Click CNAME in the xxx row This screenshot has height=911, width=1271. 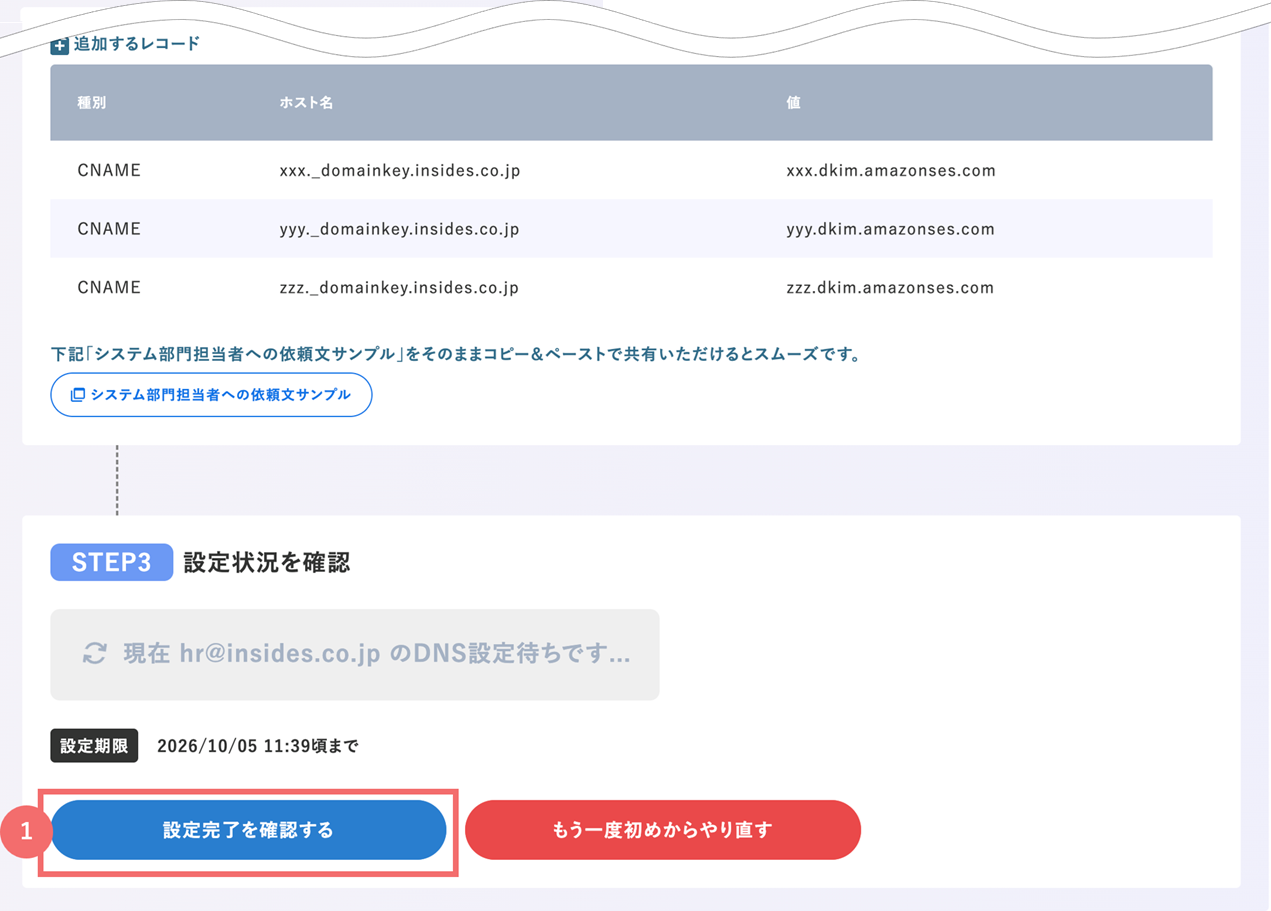click(x=109, y=170)
